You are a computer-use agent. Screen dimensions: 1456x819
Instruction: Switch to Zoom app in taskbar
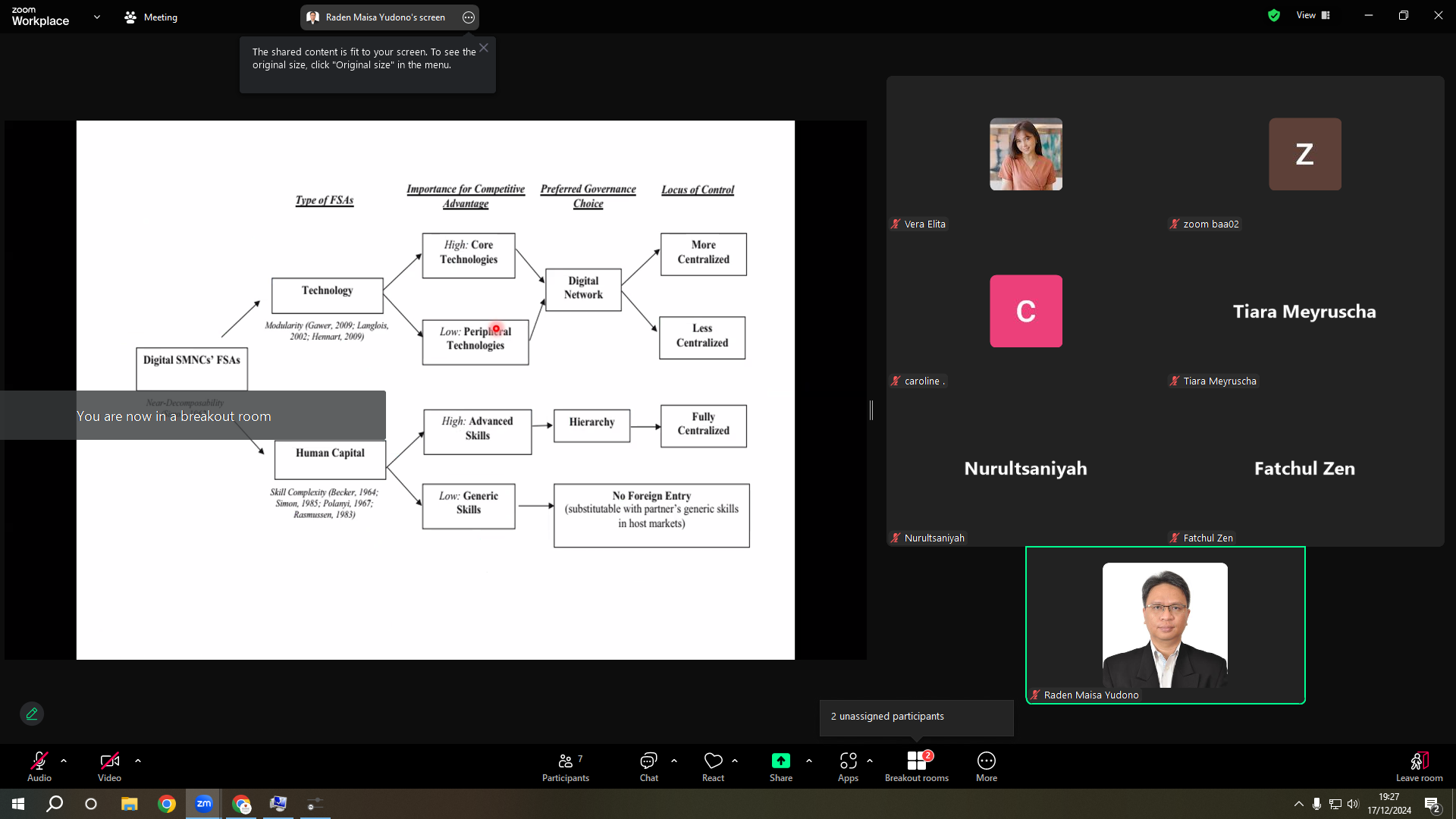point(204,804)
